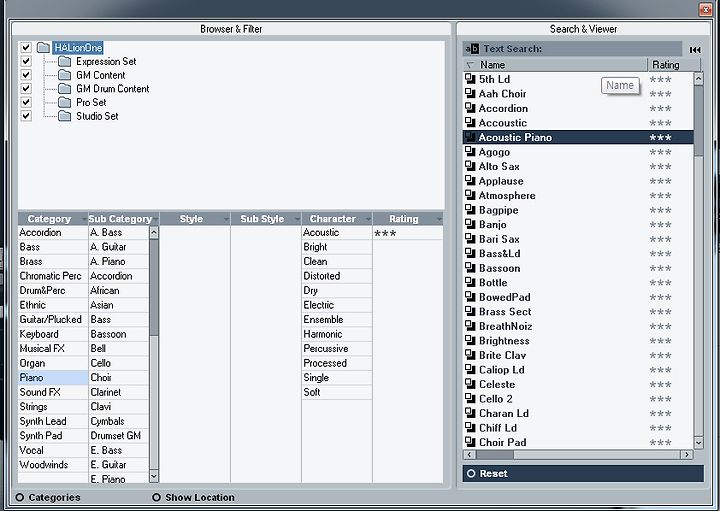This screenshot has height=511, width=720.
Task: Sort results by the Rating column header
Action: coord(674,65)
